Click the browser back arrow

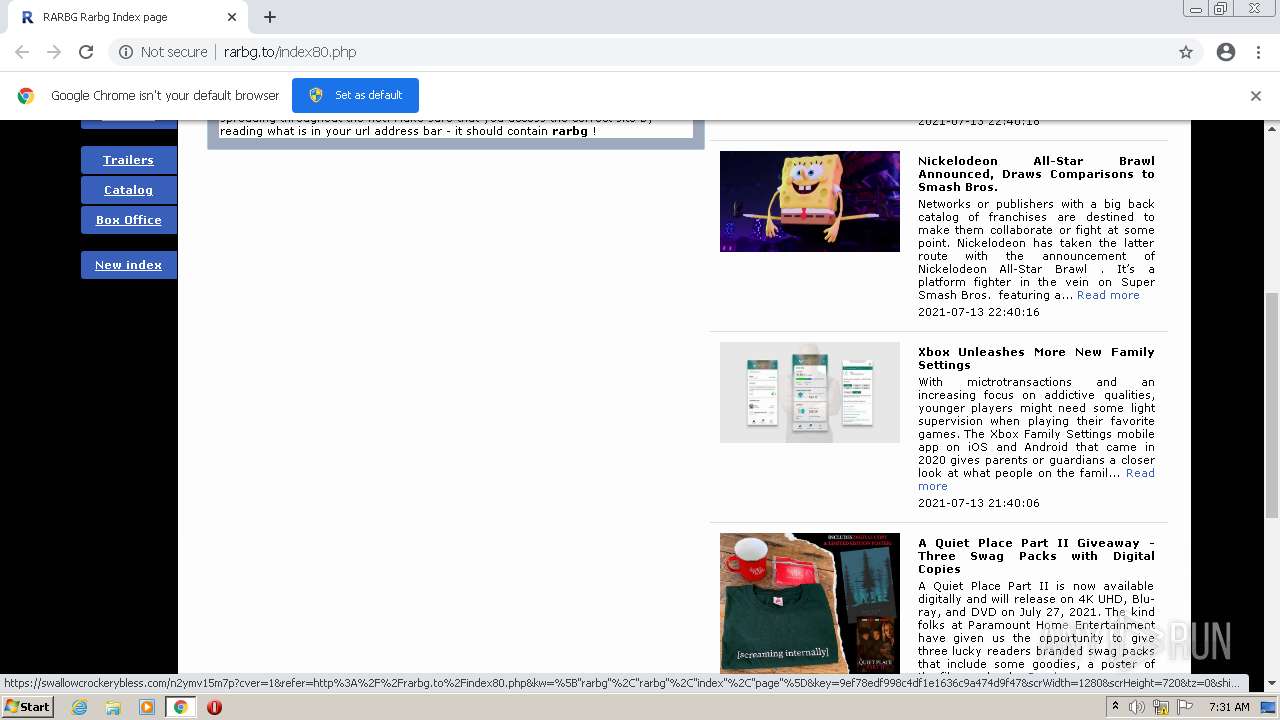(x=22, y=52)
